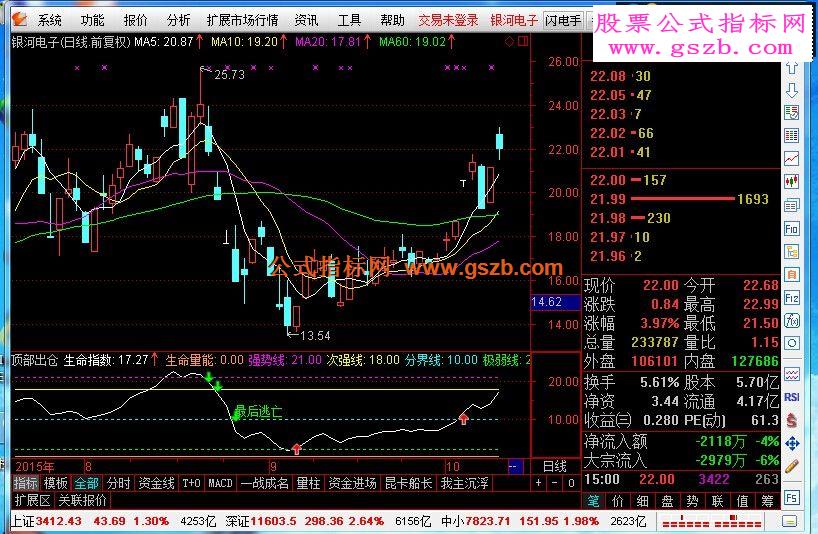The width and height of the screenshot is (818, 534).
Task: Open the red line trend chart icon
Action: point(792,159)
